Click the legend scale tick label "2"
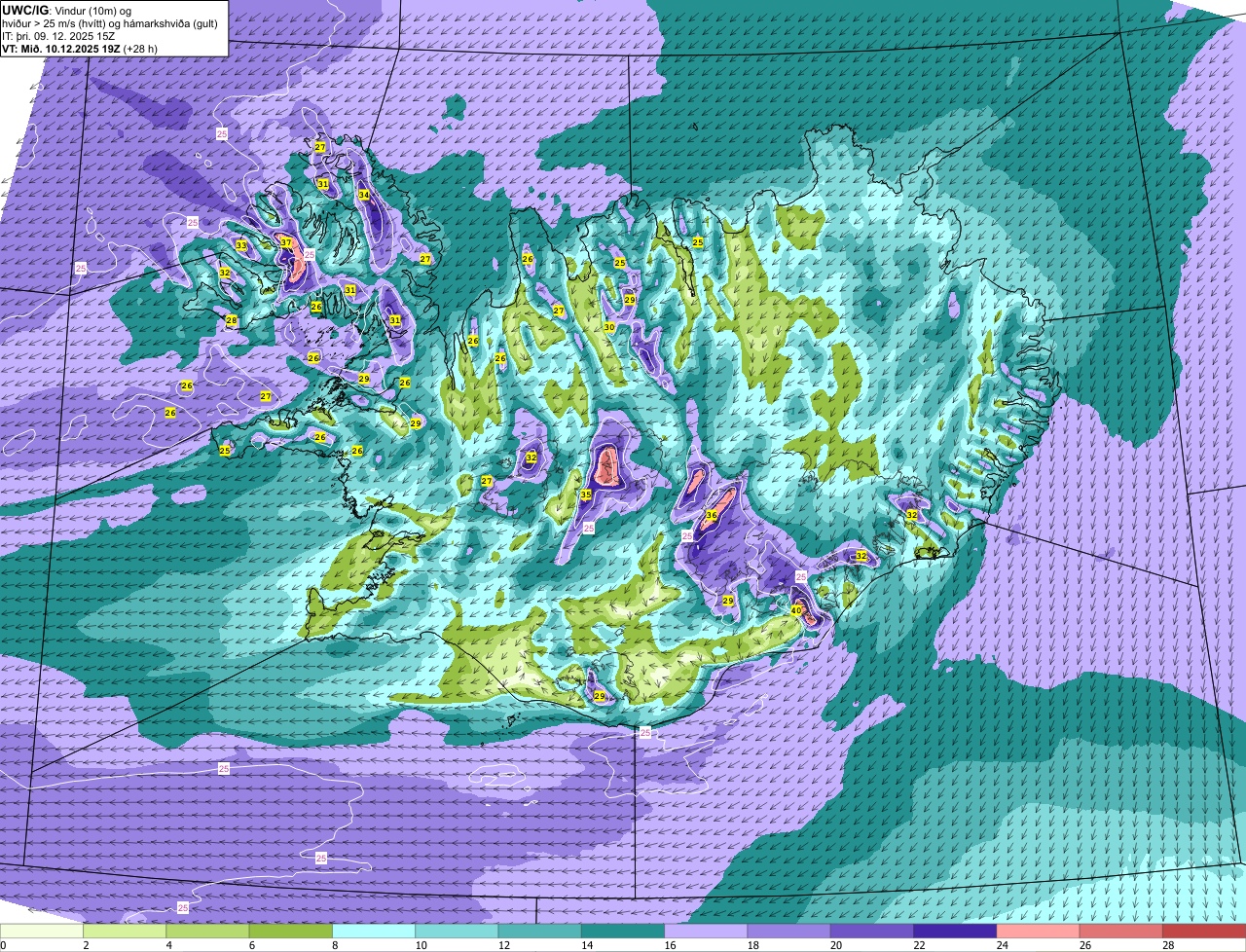 point(86,945)
